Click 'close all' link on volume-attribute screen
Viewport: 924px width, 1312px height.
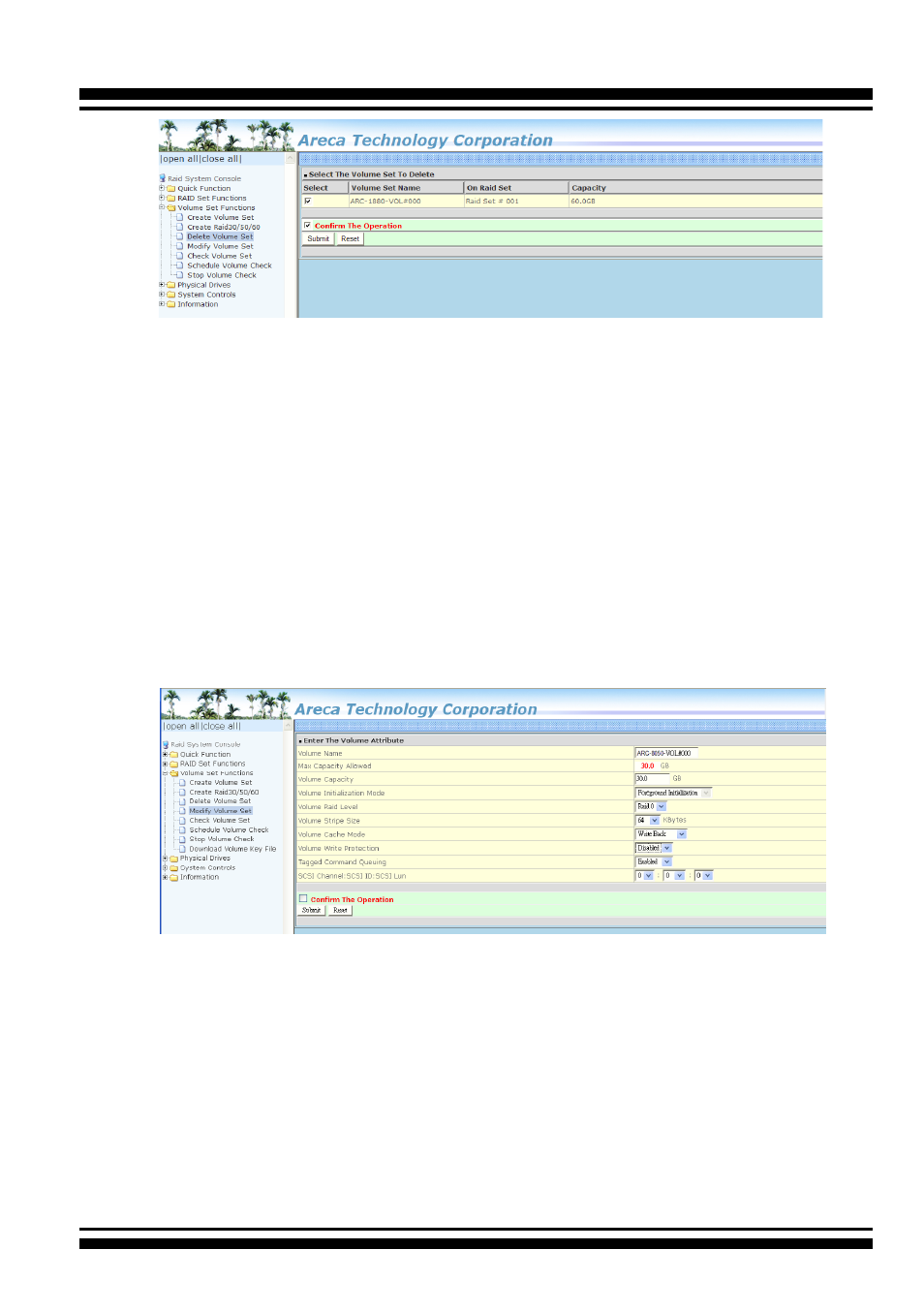[220, 726]
